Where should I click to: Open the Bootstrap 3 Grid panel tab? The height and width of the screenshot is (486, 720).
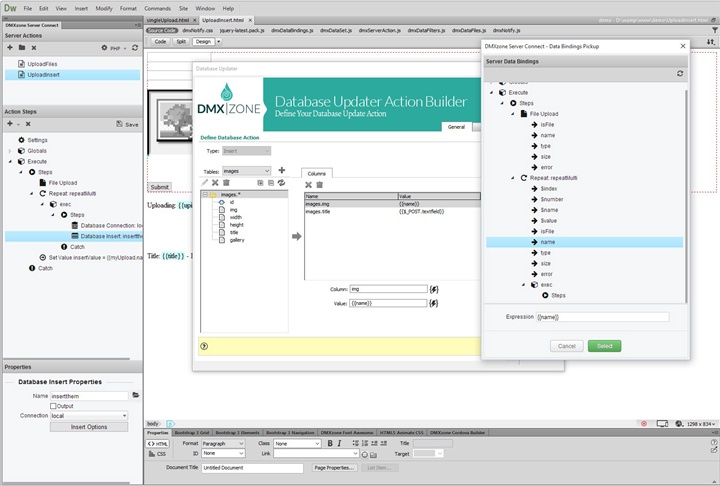[x=191, y=433]
